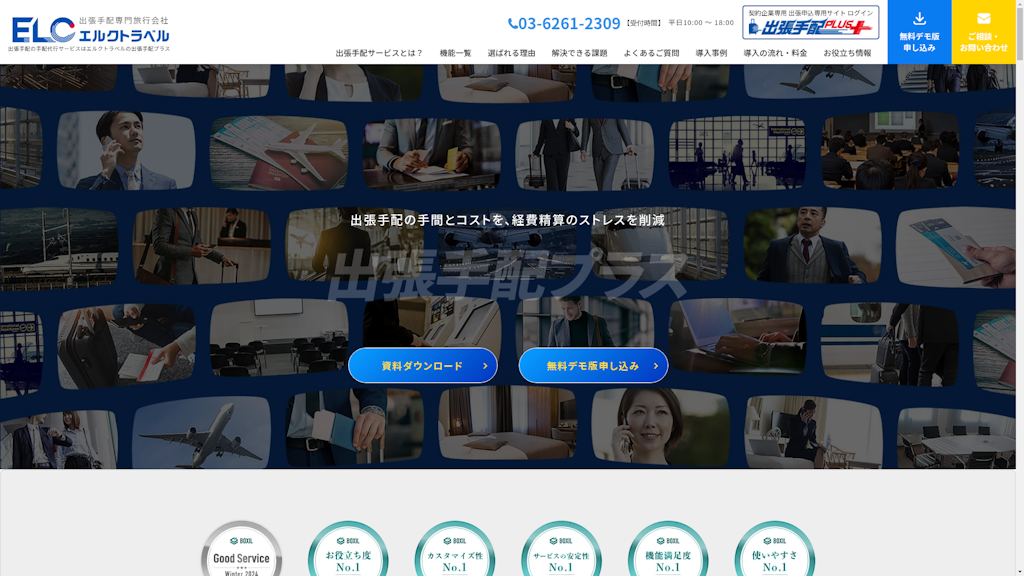The height and width of the screenshot is (576, 1024).
Task: Open 解決できる課題 navigation item
Action: tap(579, 53)
